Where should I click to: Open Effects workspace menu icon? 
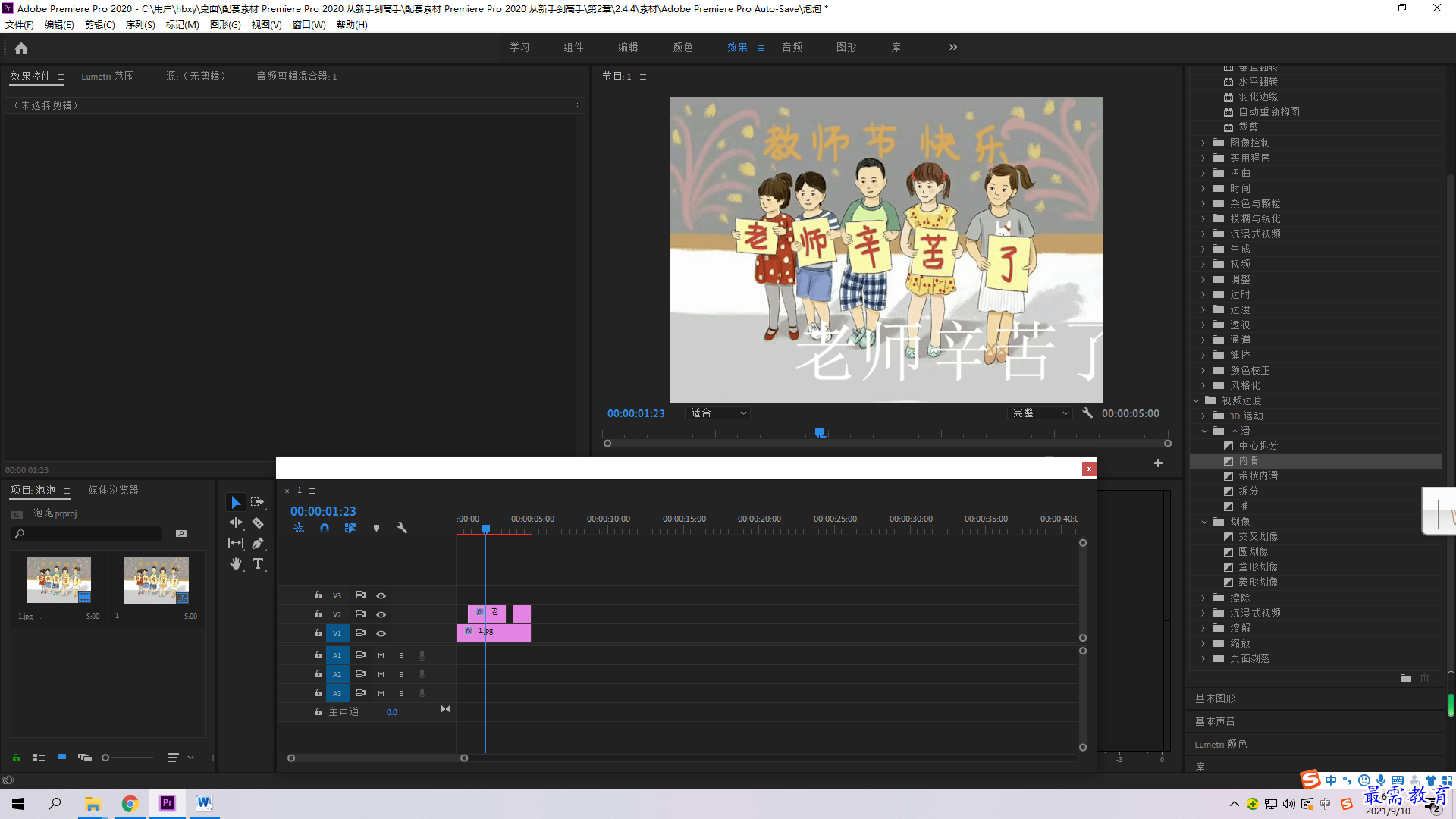point(761,48)
